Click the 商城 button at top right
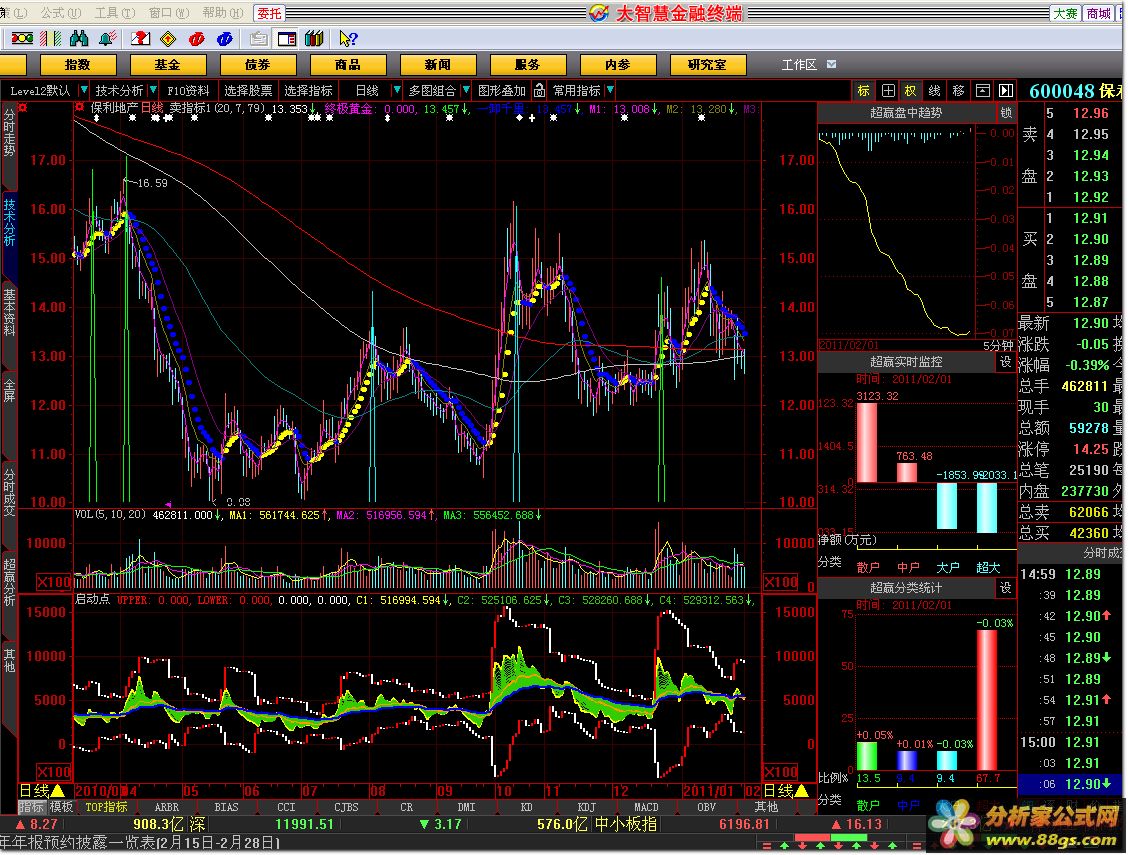Image resolution: width=1128 pixels, height=855 pixels. [x=1098, y=14]
